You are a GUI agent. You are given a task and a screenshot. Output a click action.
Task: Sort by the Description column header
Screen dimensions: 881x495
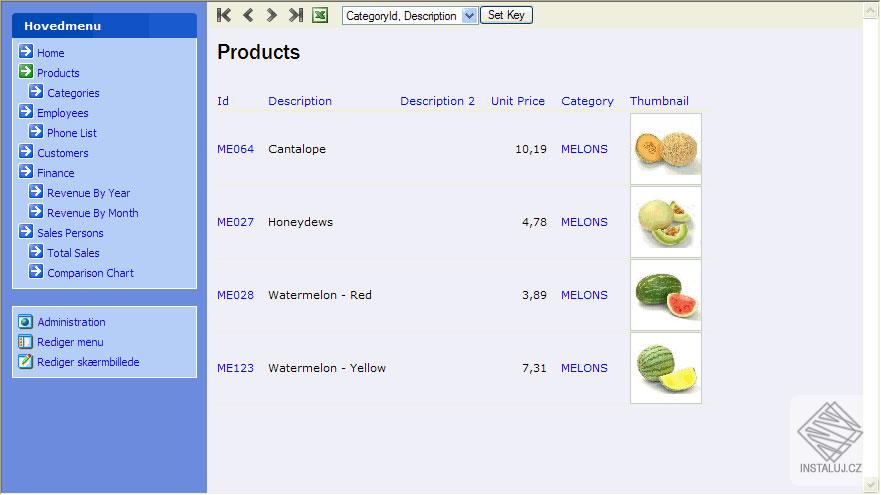(300, 101)
